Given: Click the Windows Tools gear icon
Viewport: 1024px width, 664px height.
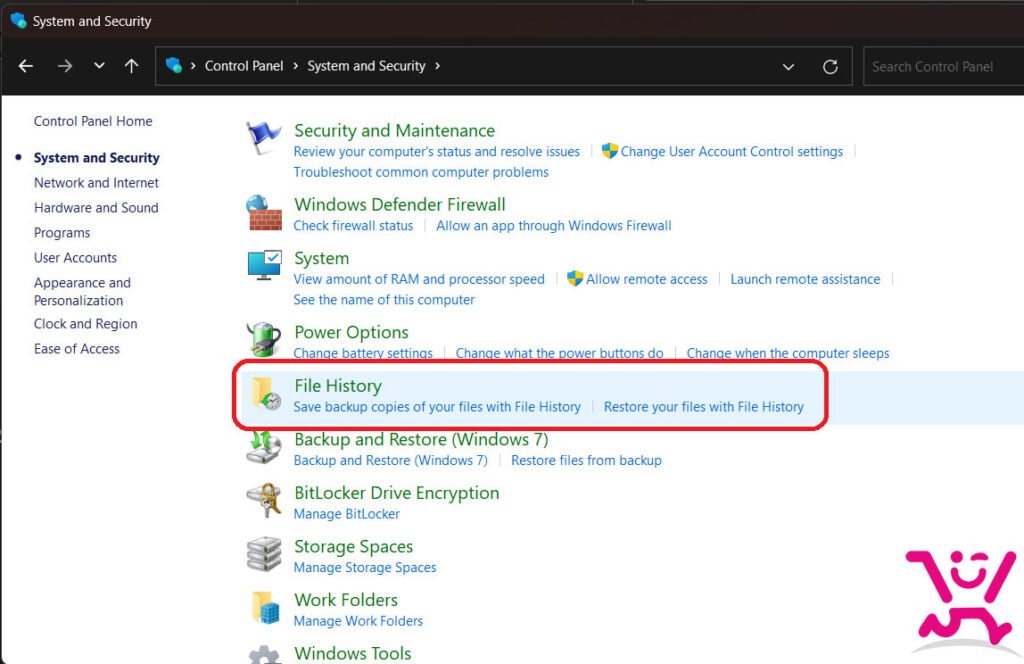Looking at the screenshot, I should 264,655.
